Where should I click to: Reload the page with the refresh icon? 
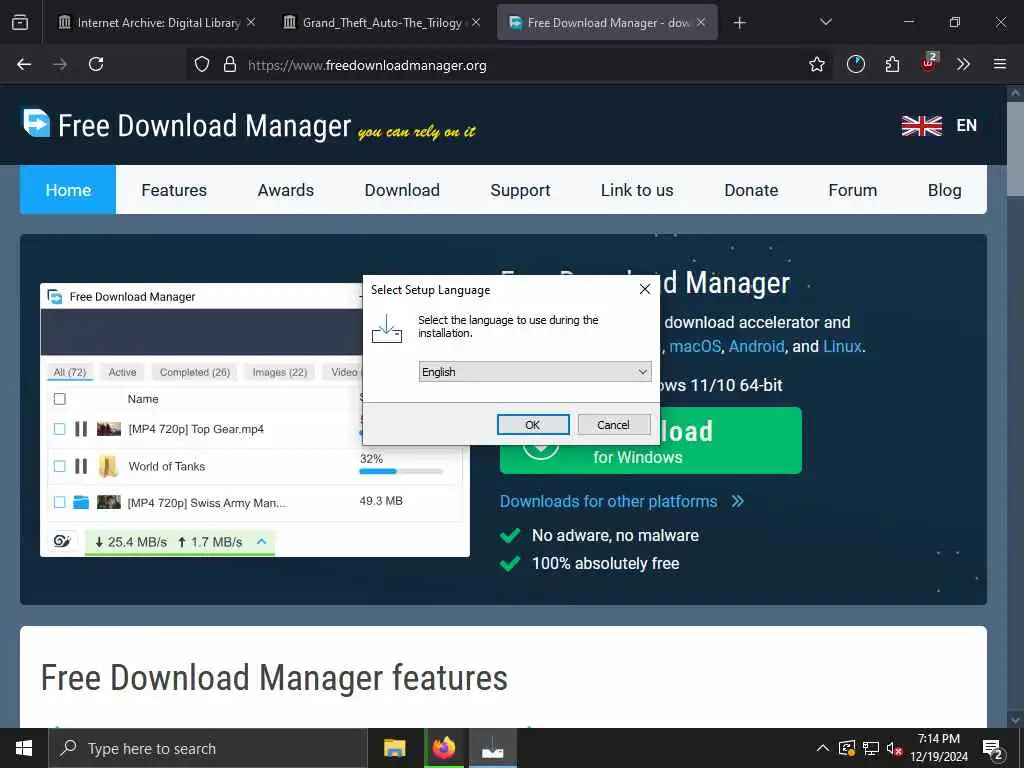coord(96,64)
